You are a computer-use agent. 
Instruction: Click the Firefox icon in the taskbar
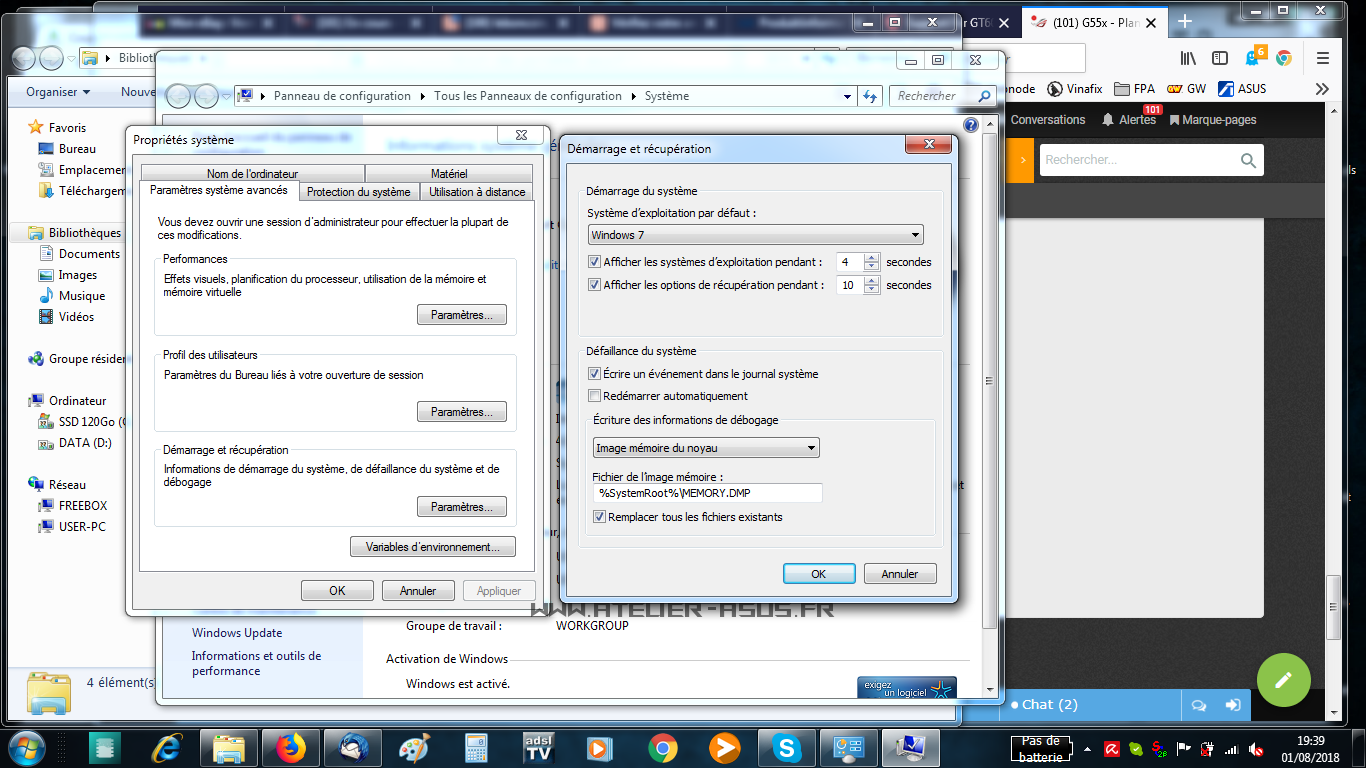(291, 748)
